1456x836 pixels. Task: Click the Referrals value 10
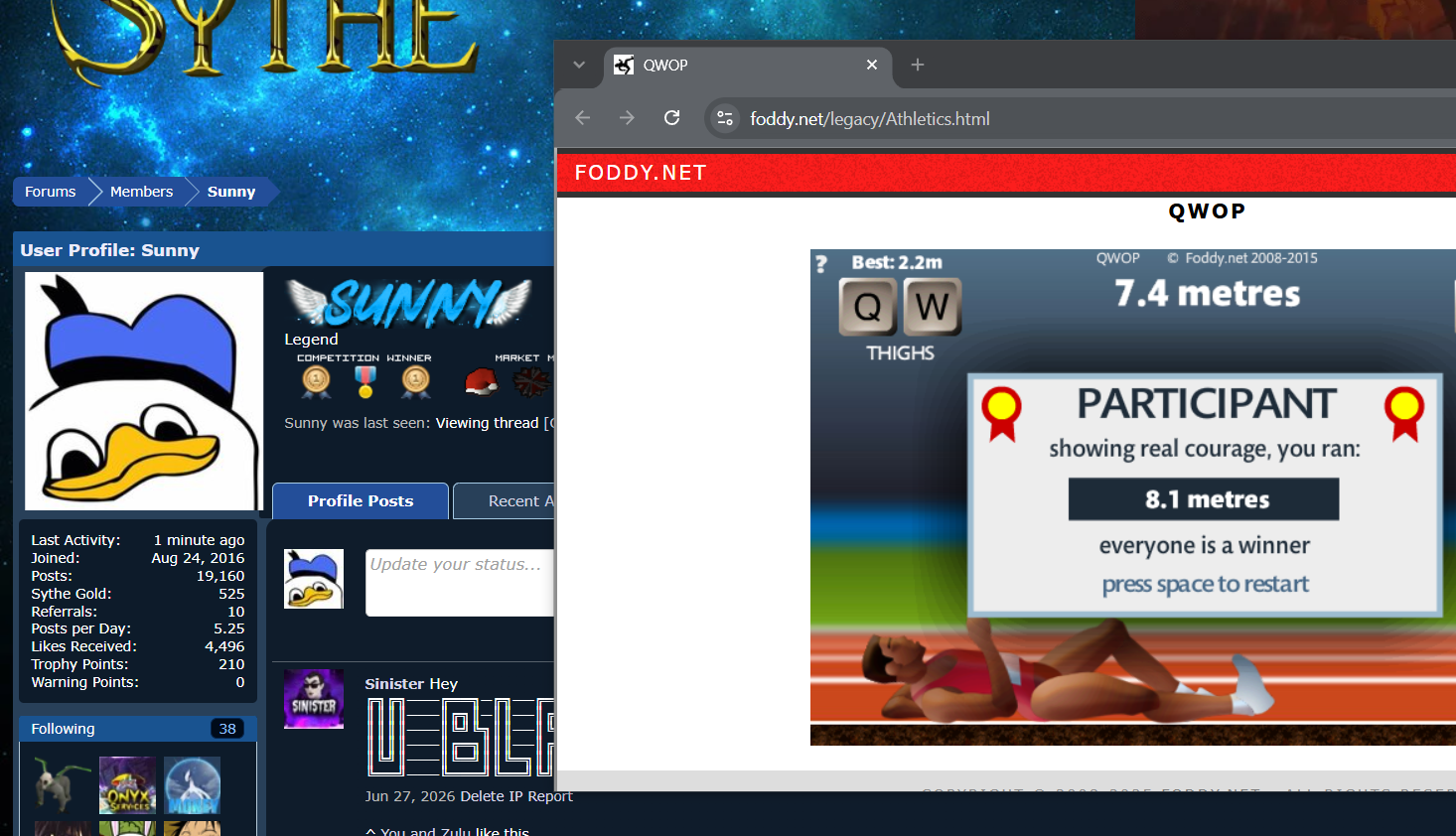[236, 612]
